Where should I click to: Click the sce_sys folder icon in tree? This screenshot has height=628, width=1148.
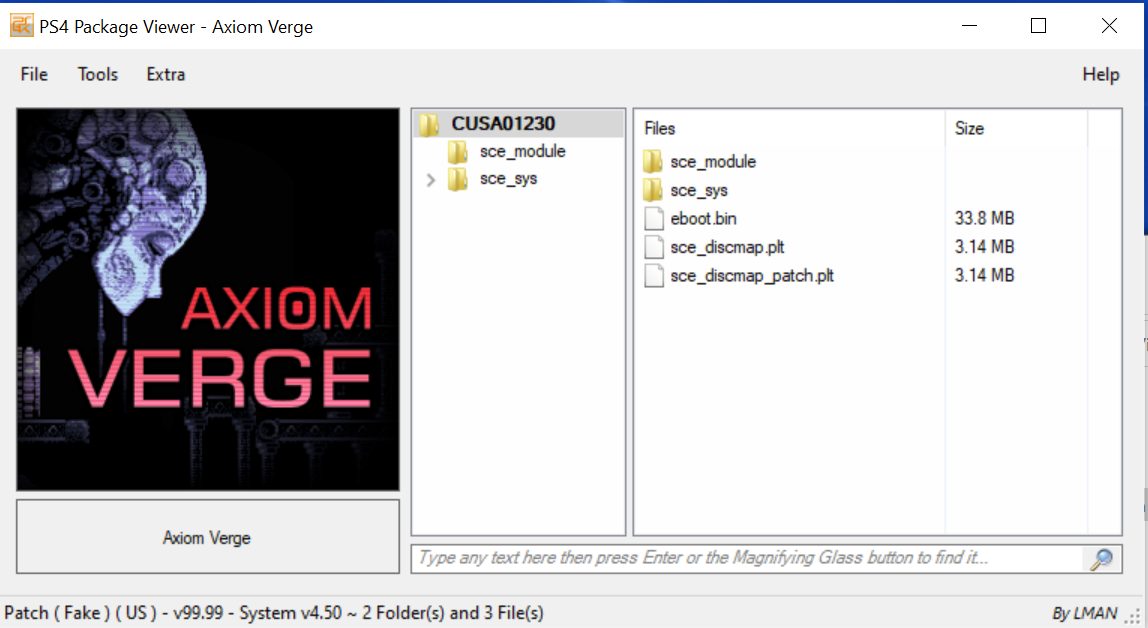(458, 179)
